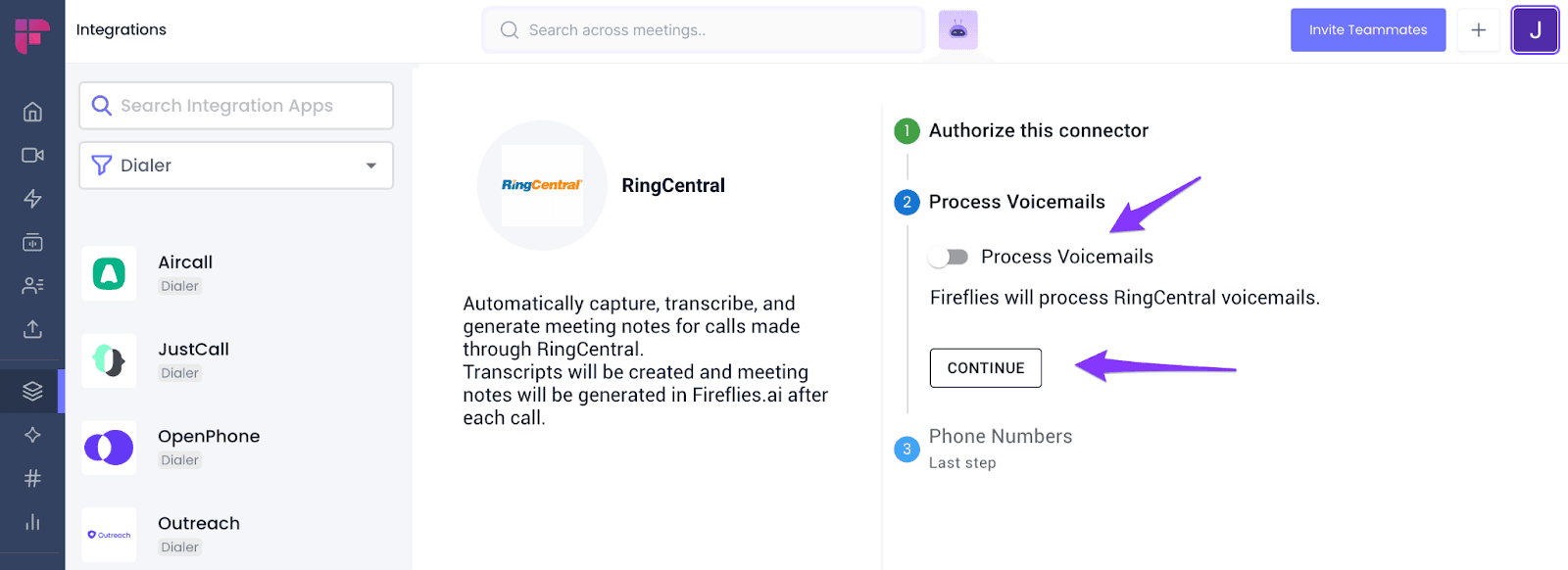This screenshot has height=570, width=1568.
Task: Expand the Phone Numbers last step
Action: tap(1001, 437)
